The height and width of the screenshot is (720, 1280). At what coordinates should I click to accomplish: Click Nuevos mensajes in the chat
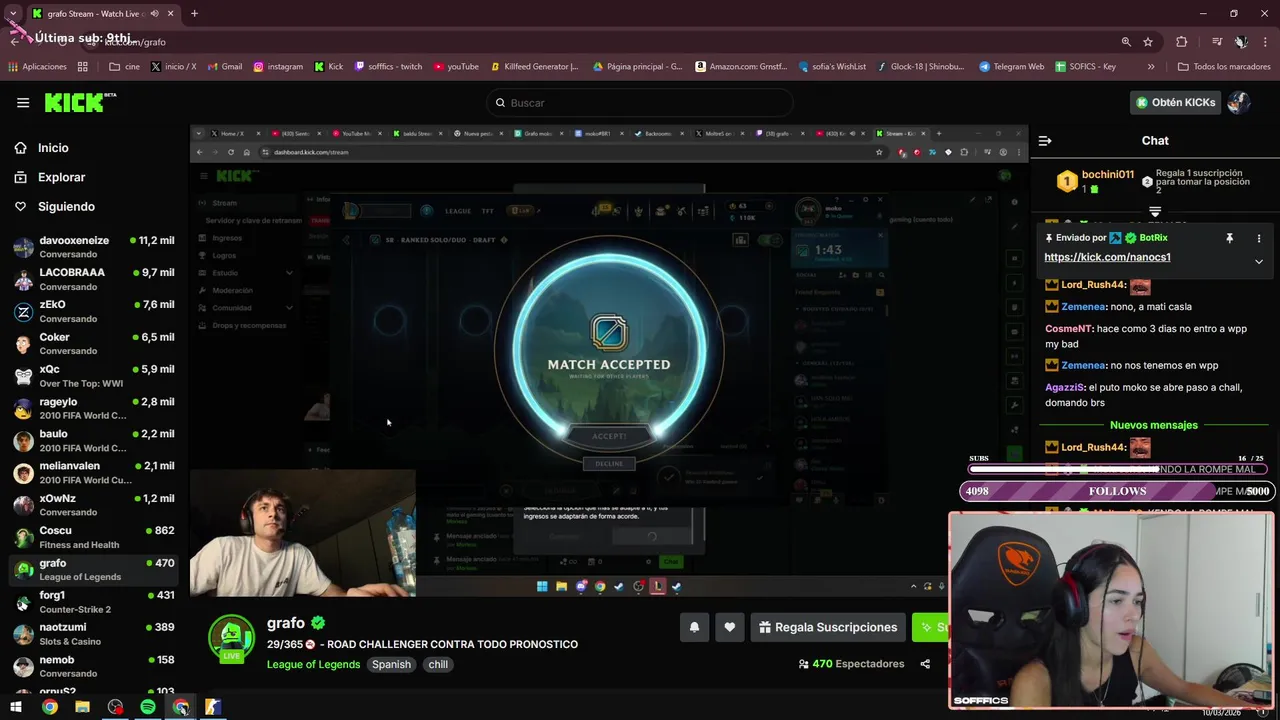click(1153, 425)
